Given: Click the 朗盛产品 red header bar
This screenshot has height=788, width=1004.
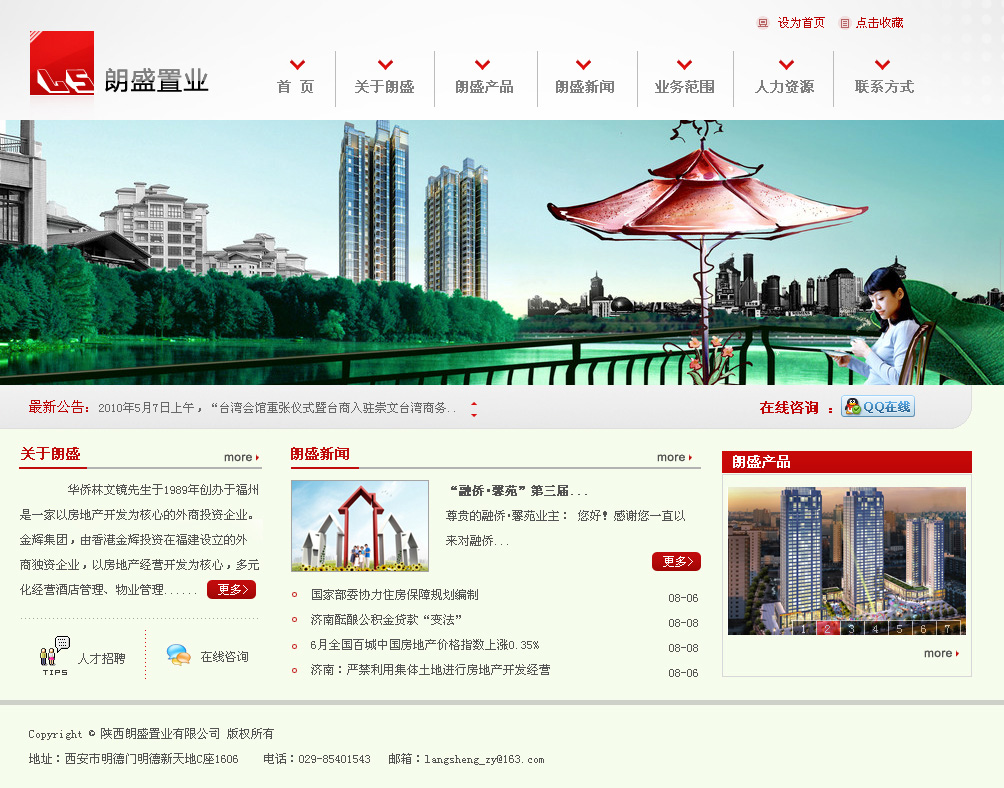Looking at the screenshot, I should point(846,462).
